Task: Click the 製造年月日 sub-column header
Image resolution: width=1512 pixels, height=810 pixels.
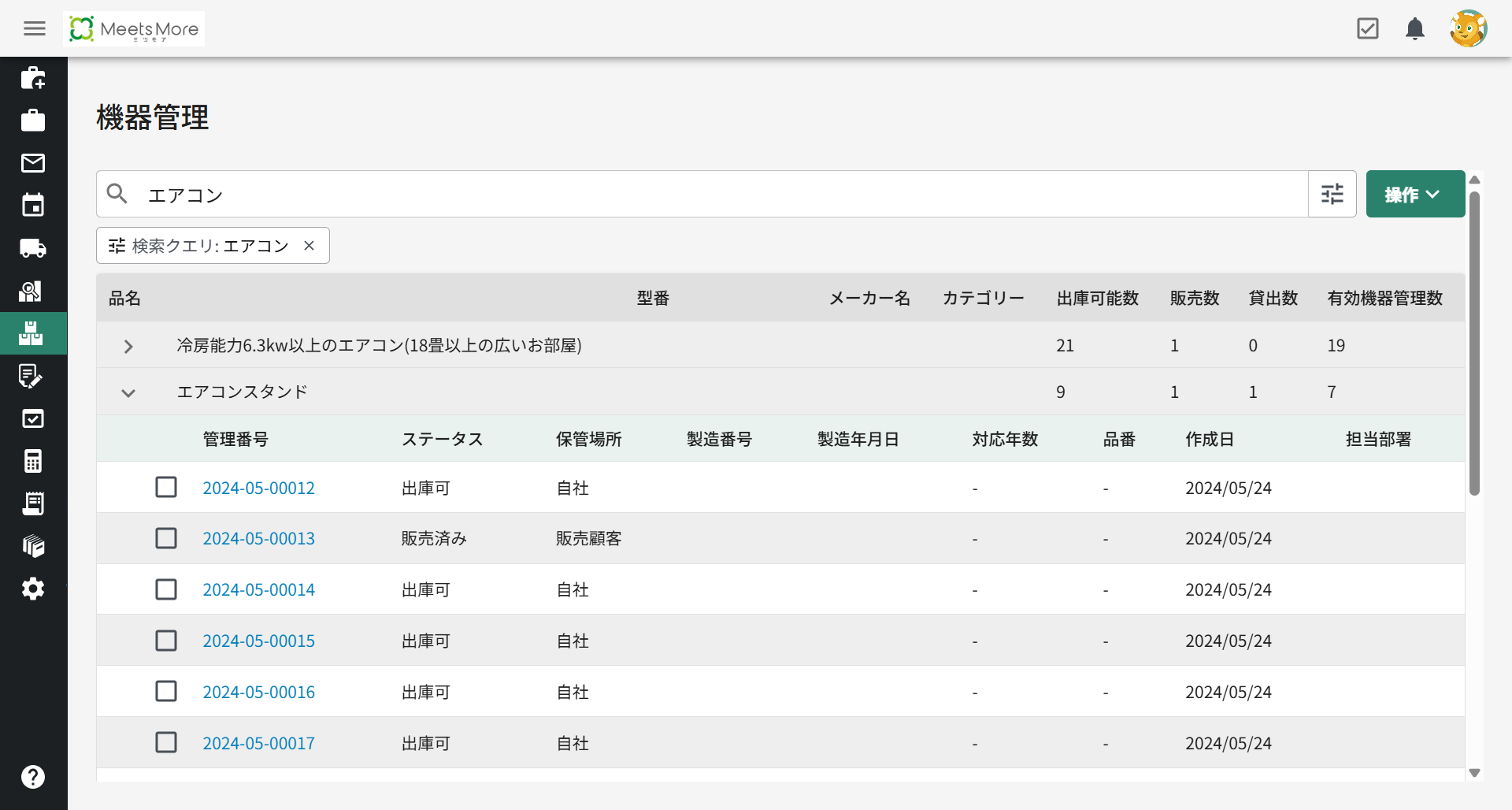Action: (x=858, y=439)
